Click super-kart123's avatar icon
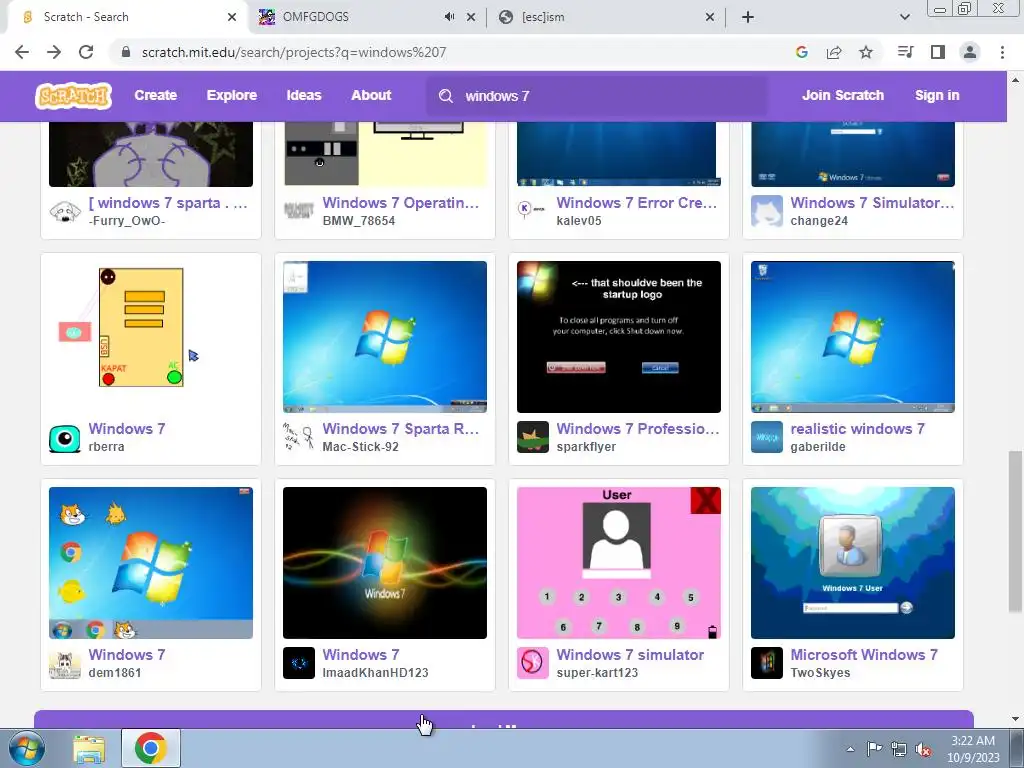The image size is (1024, 768). 532,664
